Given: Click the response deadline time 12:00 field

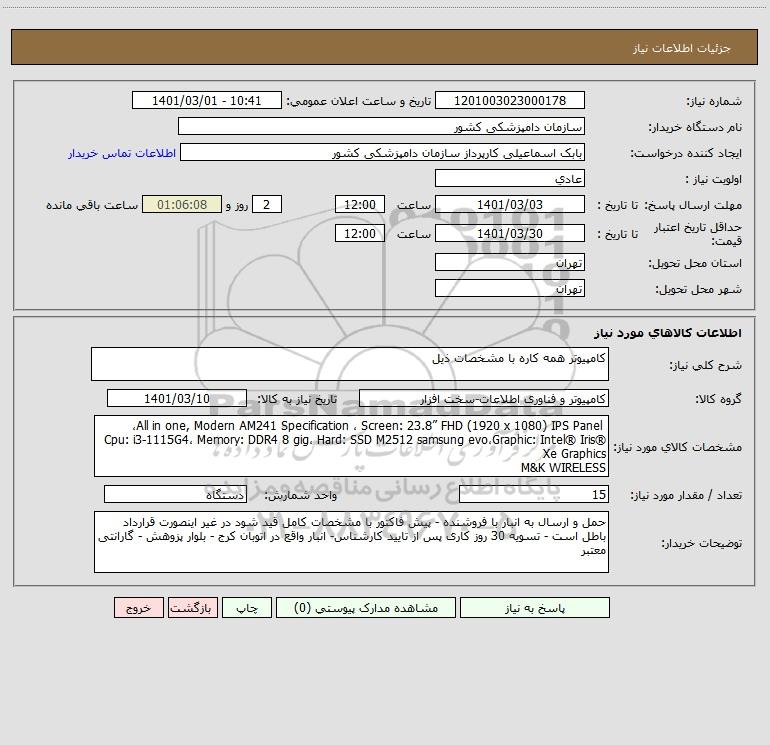Looking at the screenshot, I should point(359,205).
